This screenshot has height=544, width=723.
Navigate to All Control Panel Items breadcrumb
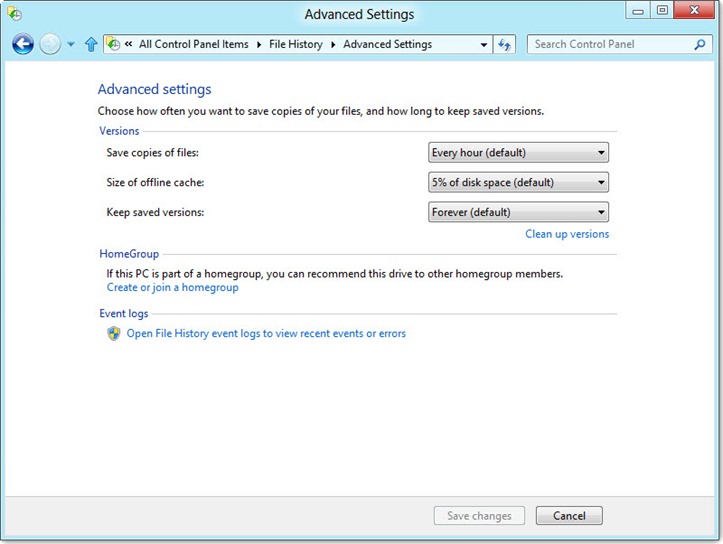tap(194, 44)
